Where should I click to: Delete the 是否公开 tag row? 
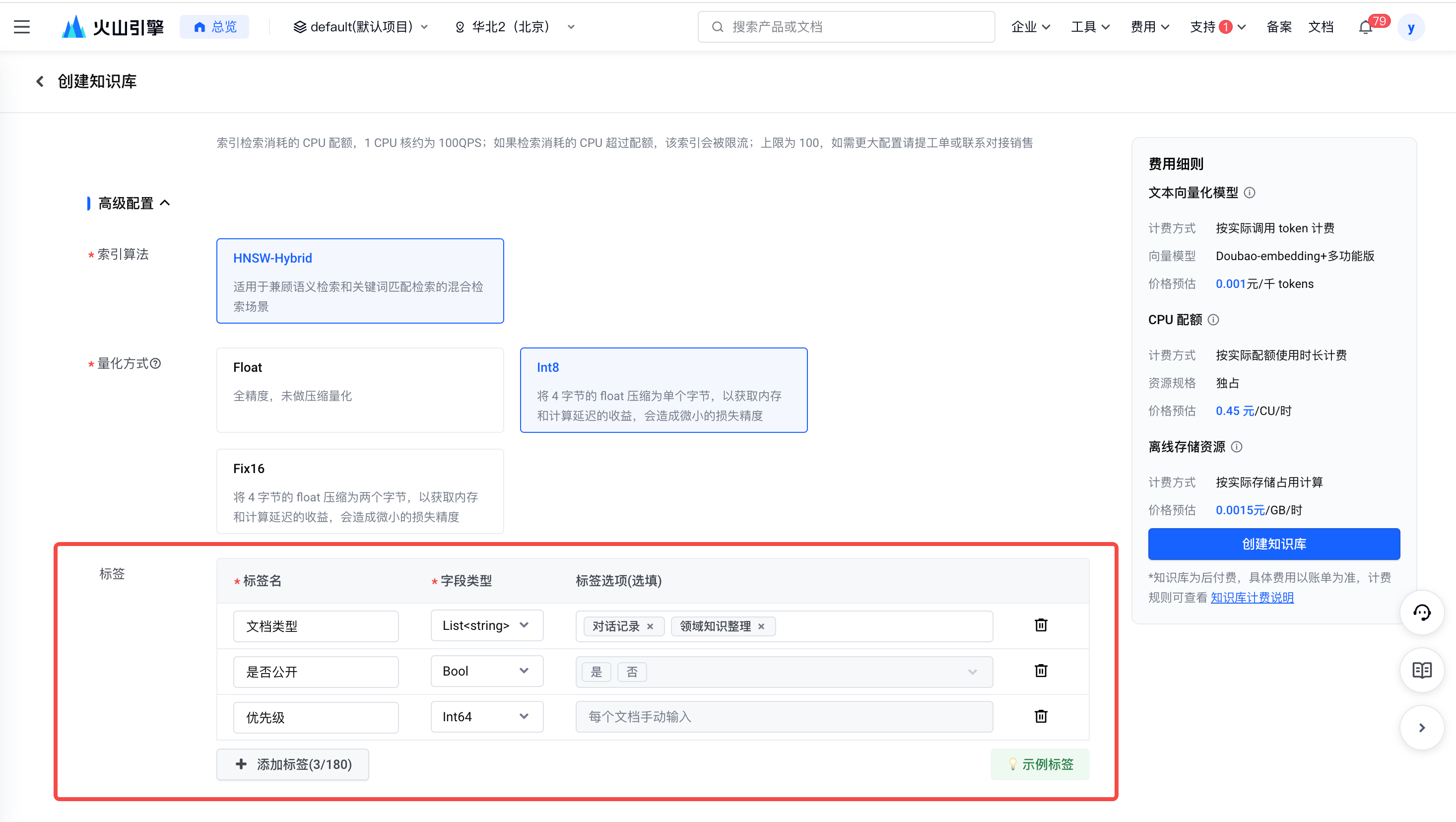[1041, 671]
